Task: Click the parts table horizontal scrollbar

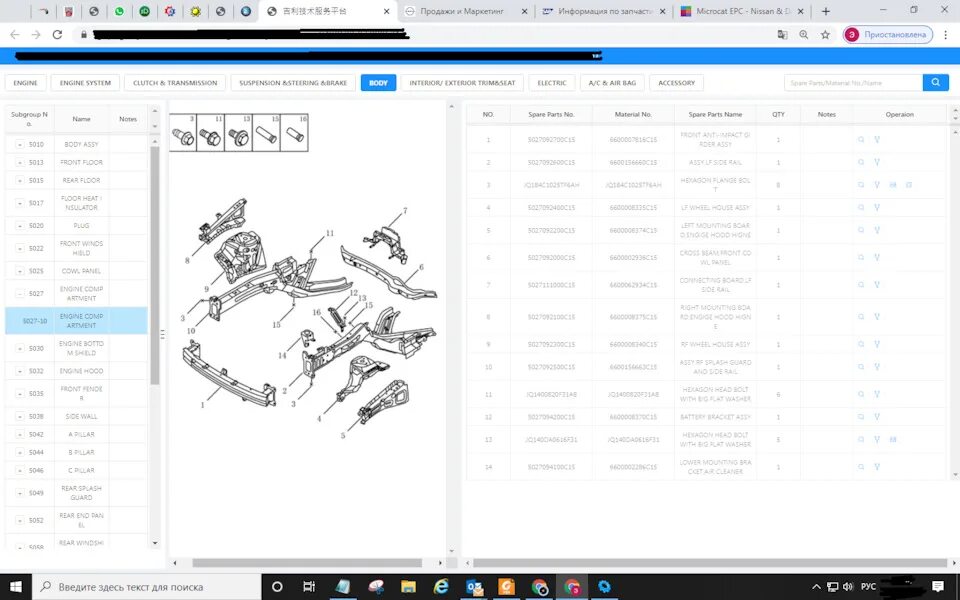Action: 710,563
